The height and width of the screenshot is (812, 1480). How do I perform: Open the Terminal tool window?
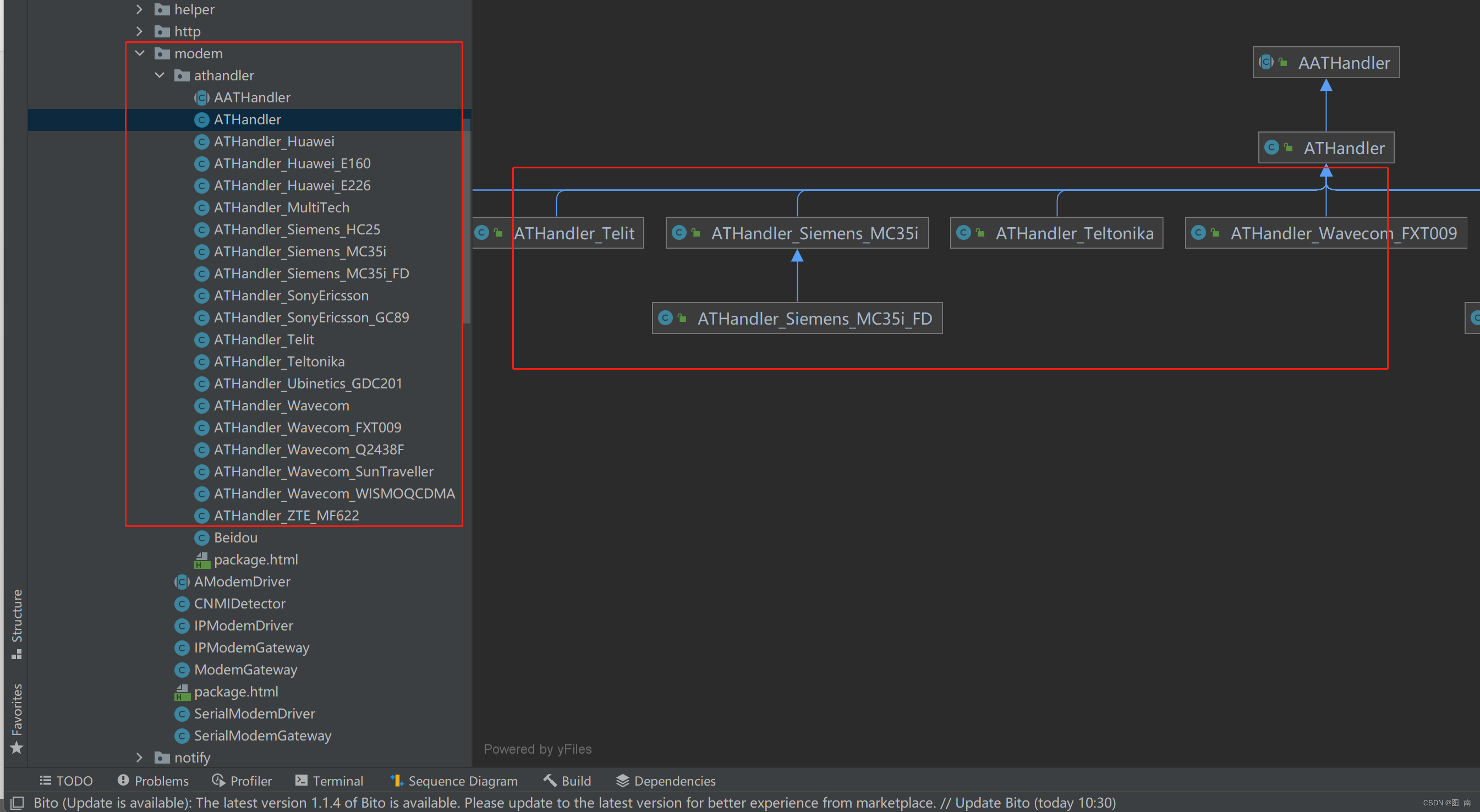pyautogui.click(x=329, y=781)
